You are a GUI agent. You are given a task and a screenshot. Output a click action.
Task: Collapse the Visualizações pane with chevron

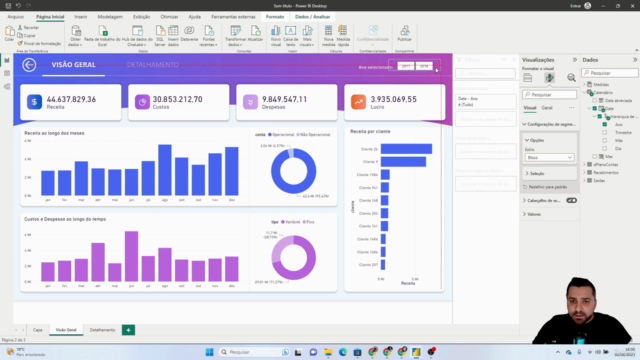(575, 60)
